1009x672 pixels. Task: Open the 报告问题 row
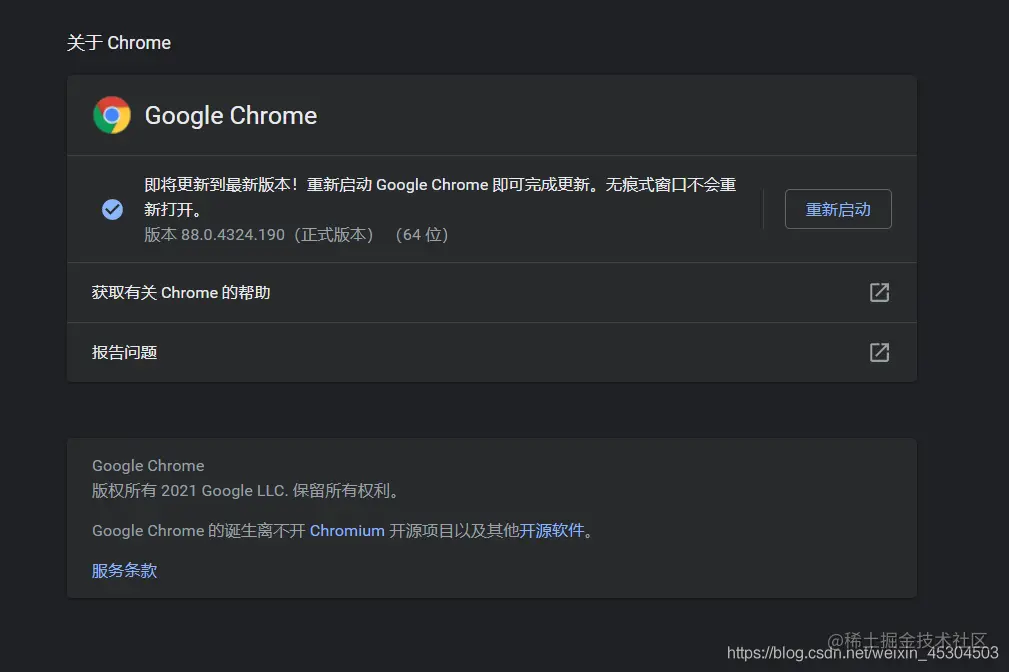(x=492, y=352)
